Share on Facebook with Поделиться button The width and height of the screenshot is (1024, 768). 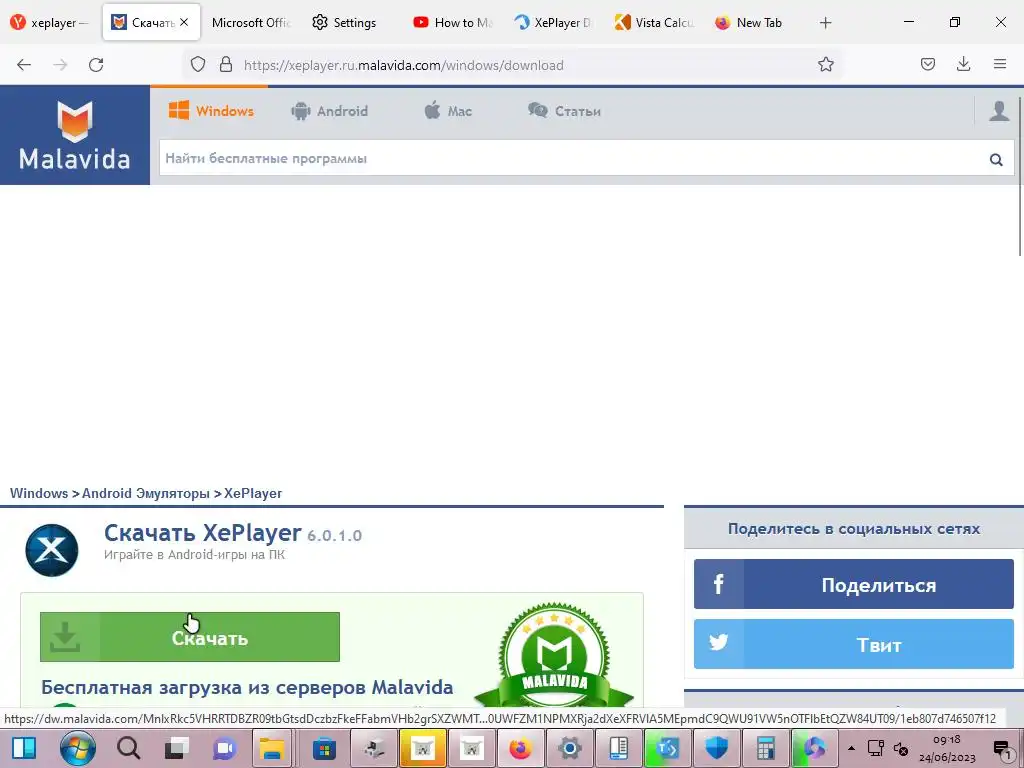coord(854,584)
